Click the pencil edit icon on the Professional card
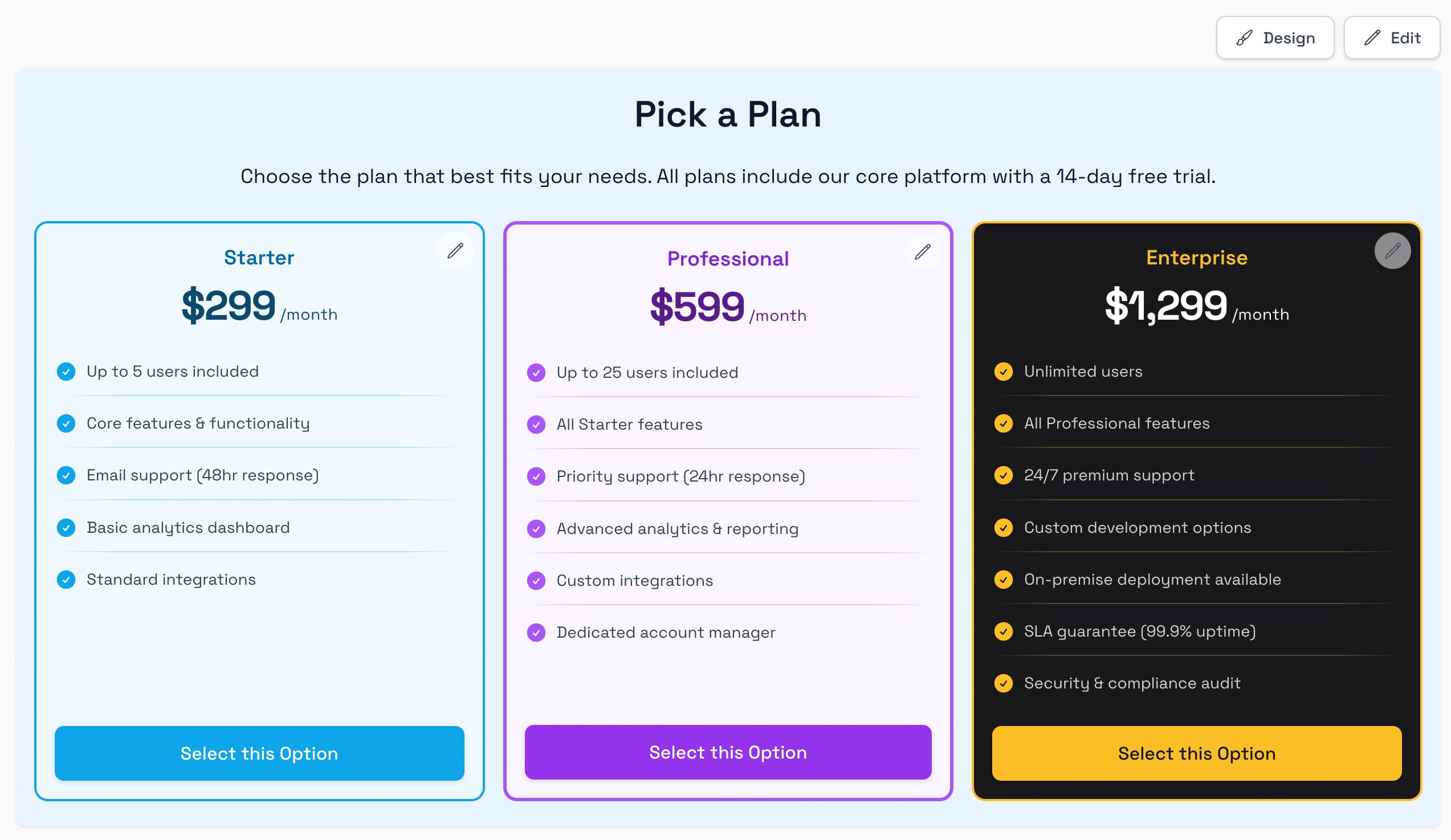This screenshot has width=1451, height=840. [x=923, y=251]
